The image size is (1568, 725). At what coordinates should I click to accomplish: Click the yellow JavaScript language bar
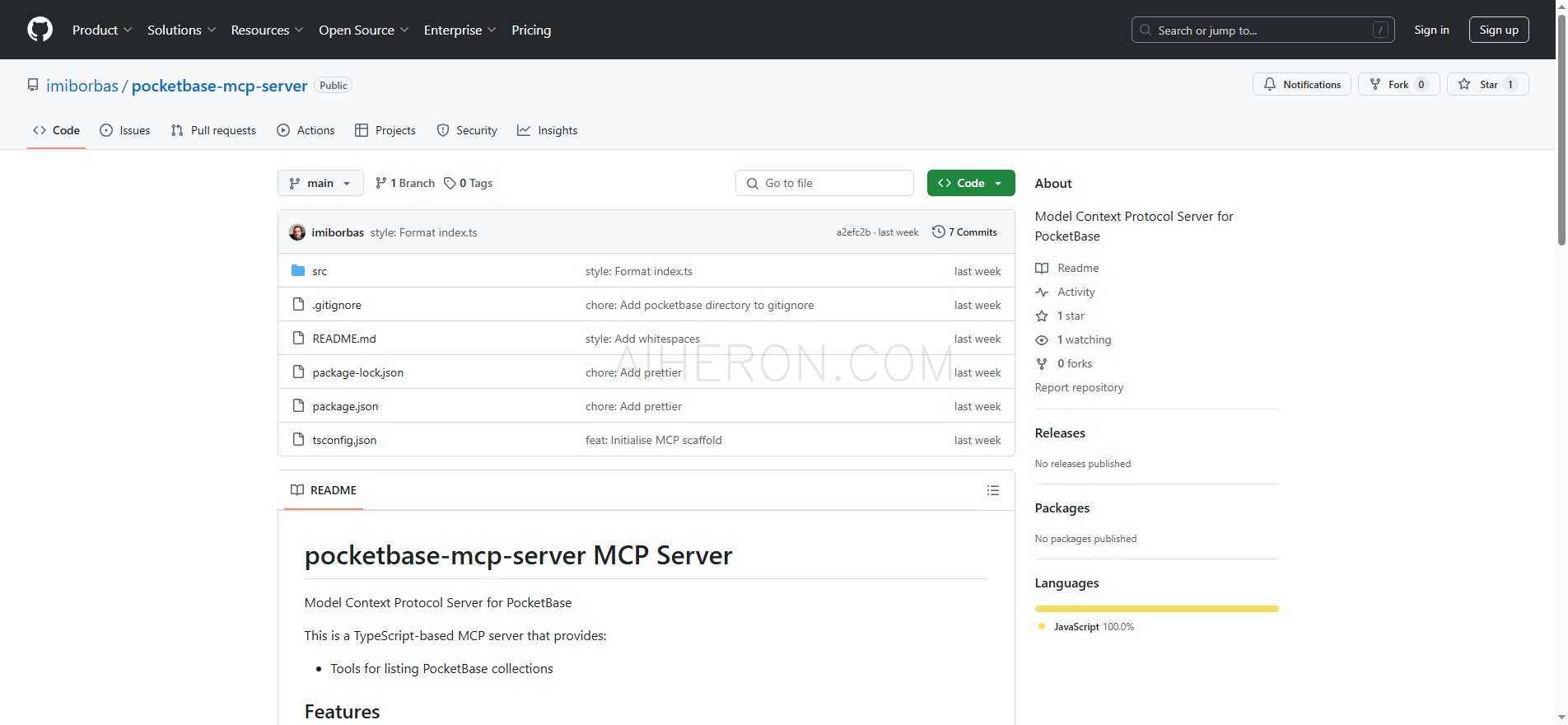coord(1156,609)
